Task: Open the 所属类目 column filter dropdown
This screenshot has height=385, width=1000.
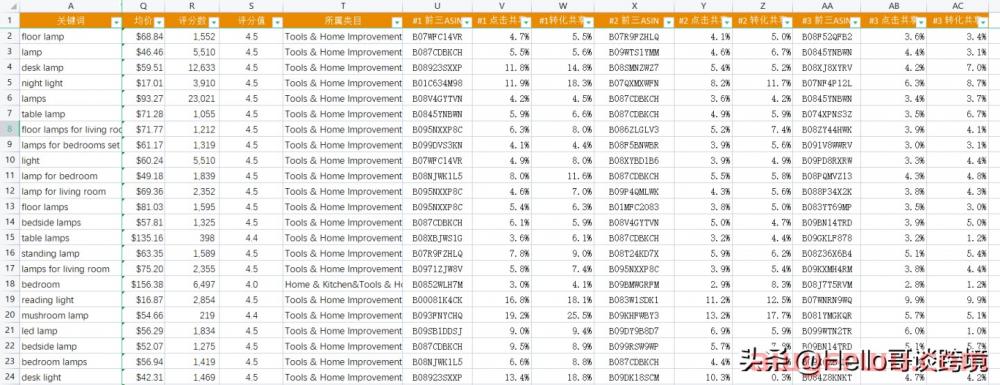Action: point(397,22)
